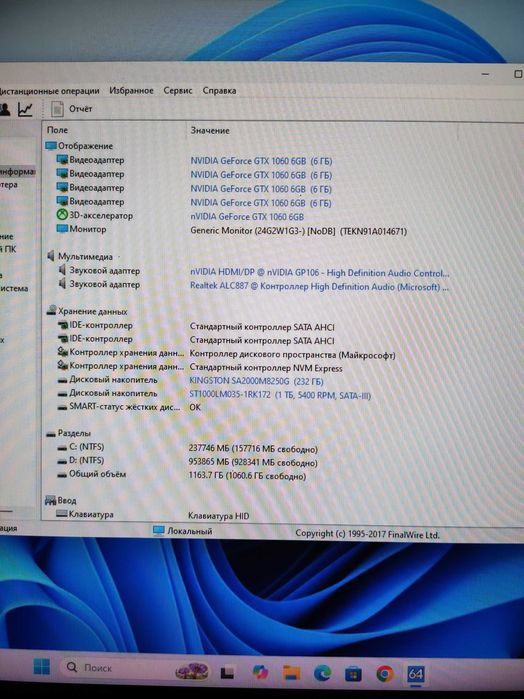Open the AIDA64 taskbar icon
The image size is (524, 699).
415,673
